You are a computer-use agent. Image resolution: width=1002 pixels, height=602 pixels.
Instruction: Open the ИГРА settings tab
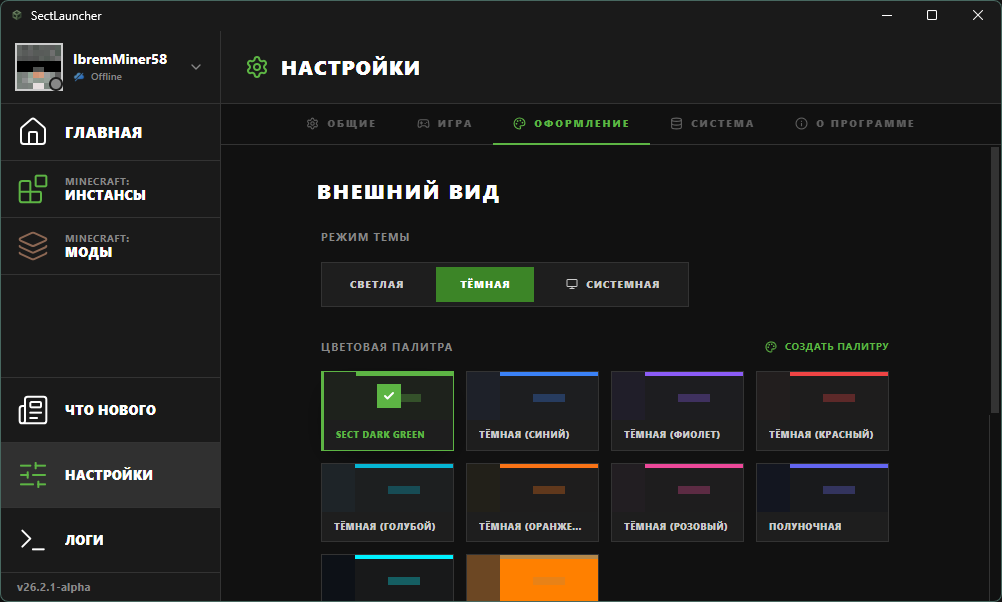tap(444, 123)
